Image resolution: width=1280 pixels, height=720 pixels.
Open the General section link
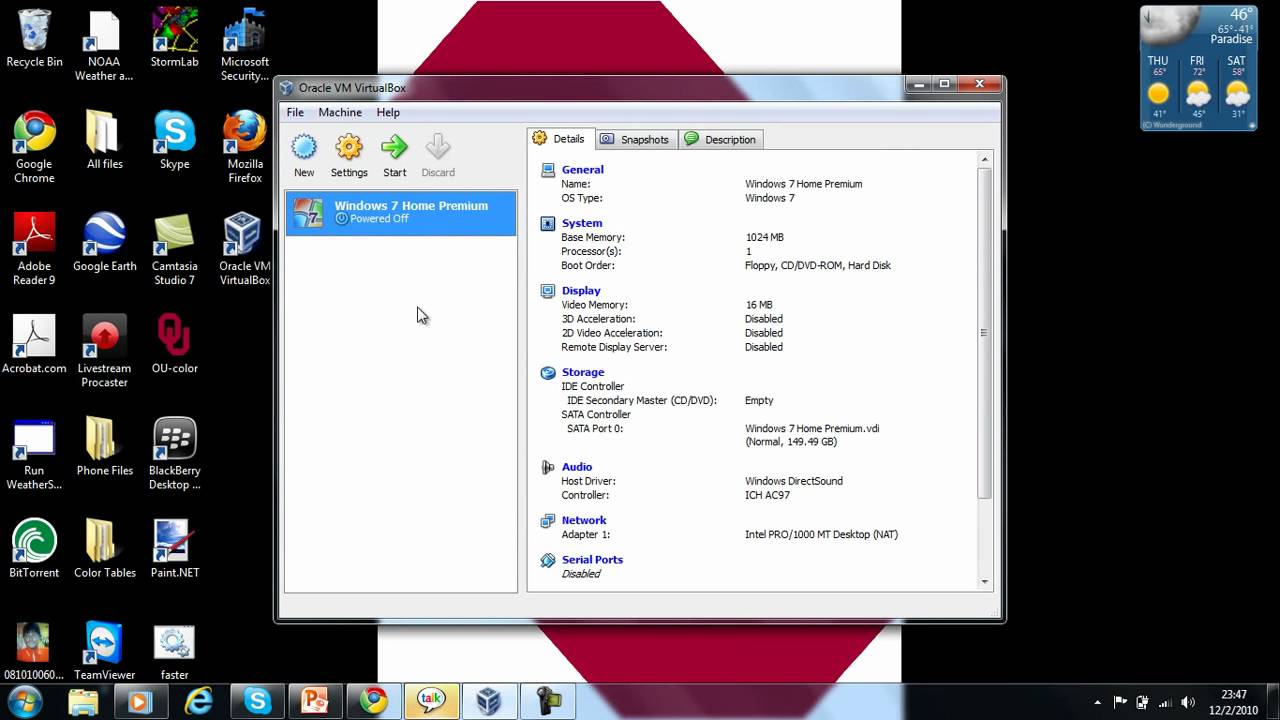(582, 170)
